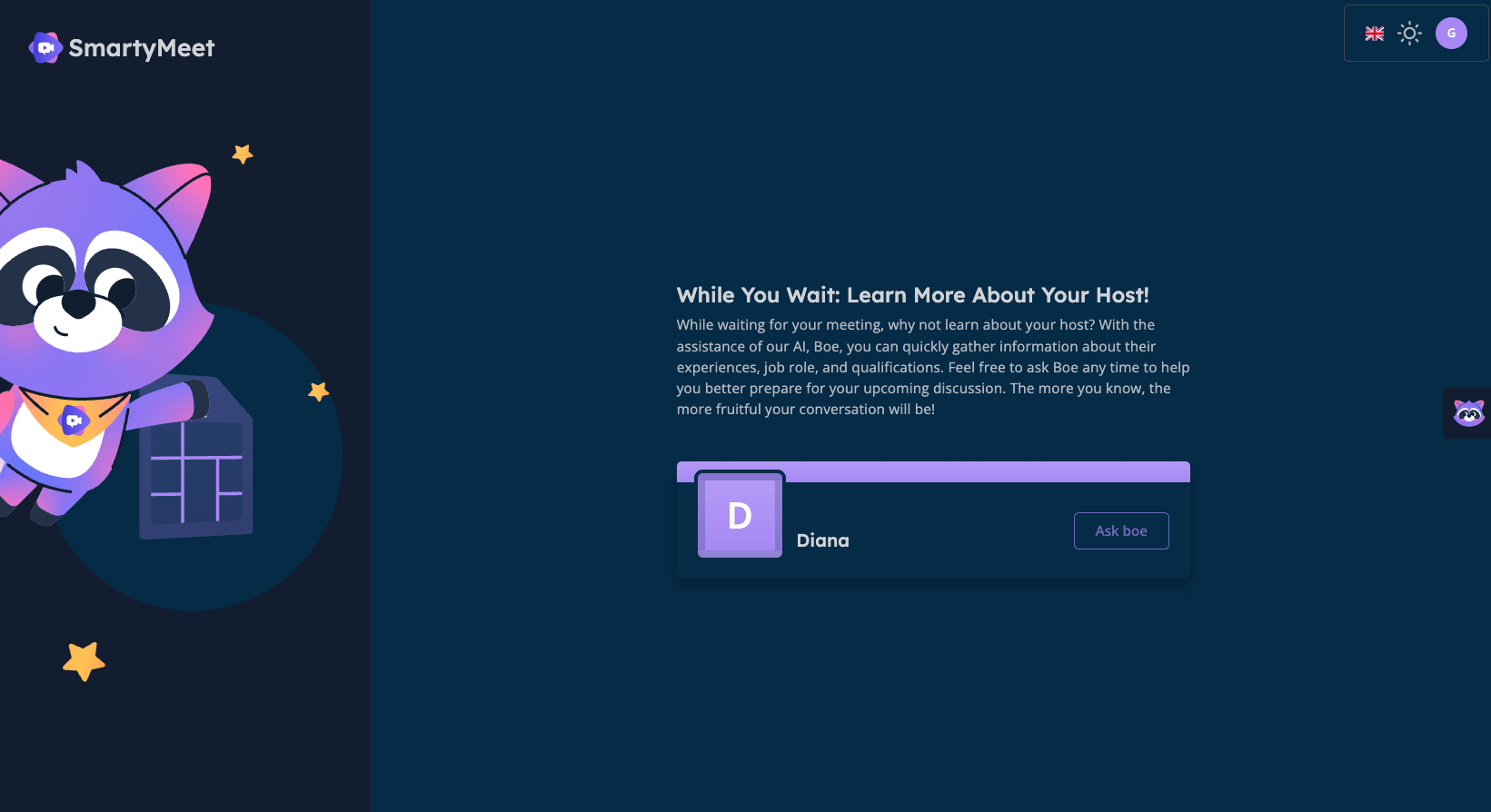Viewport: 1491px width, 812px height.
Task: Click the host name Diana
Action: [x=823, y=540]
